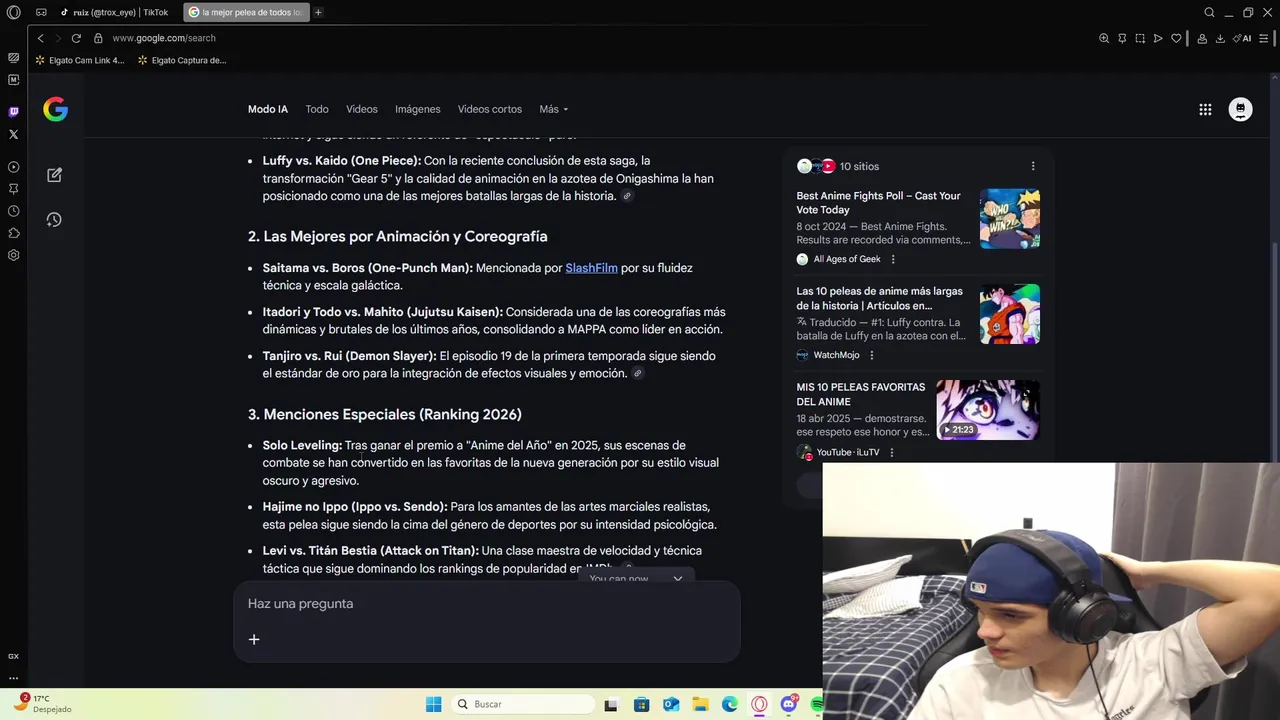Open X (Twitter) from Opera sidebar
The image size is (1280, 720).
(x=13, y=134)
